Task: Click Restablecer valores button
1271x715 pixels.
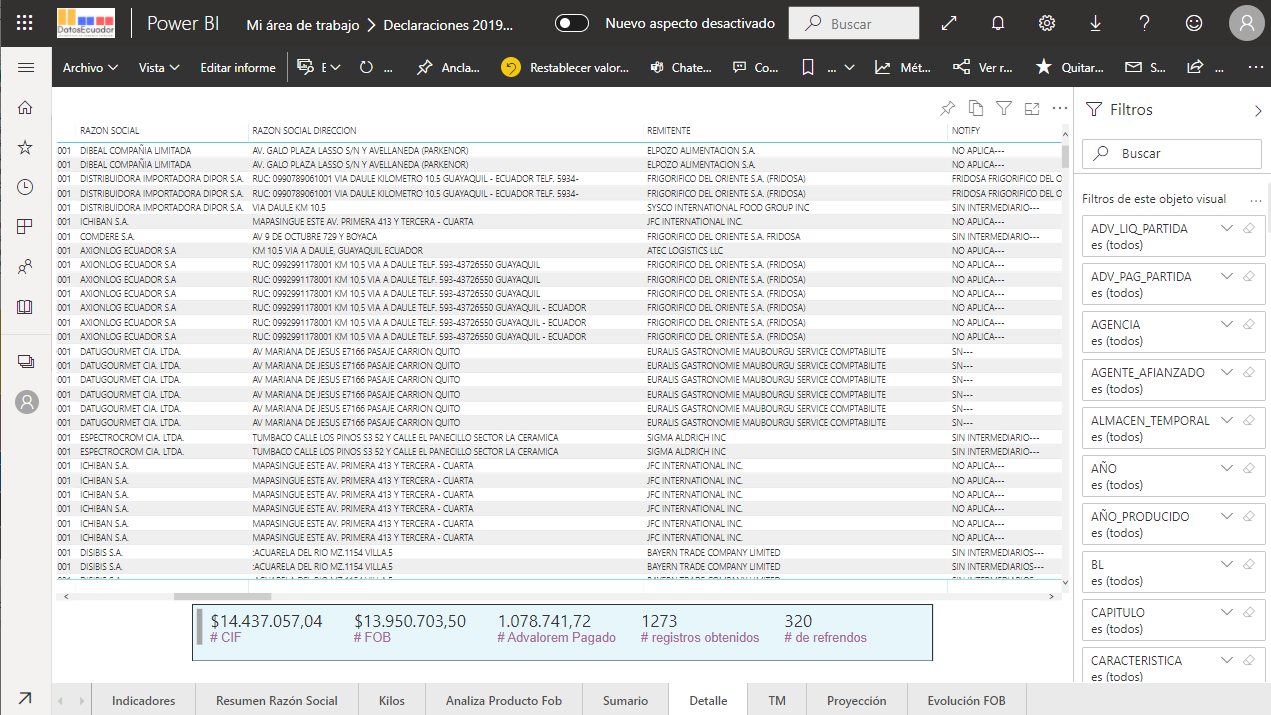Action: click(566, 67)
